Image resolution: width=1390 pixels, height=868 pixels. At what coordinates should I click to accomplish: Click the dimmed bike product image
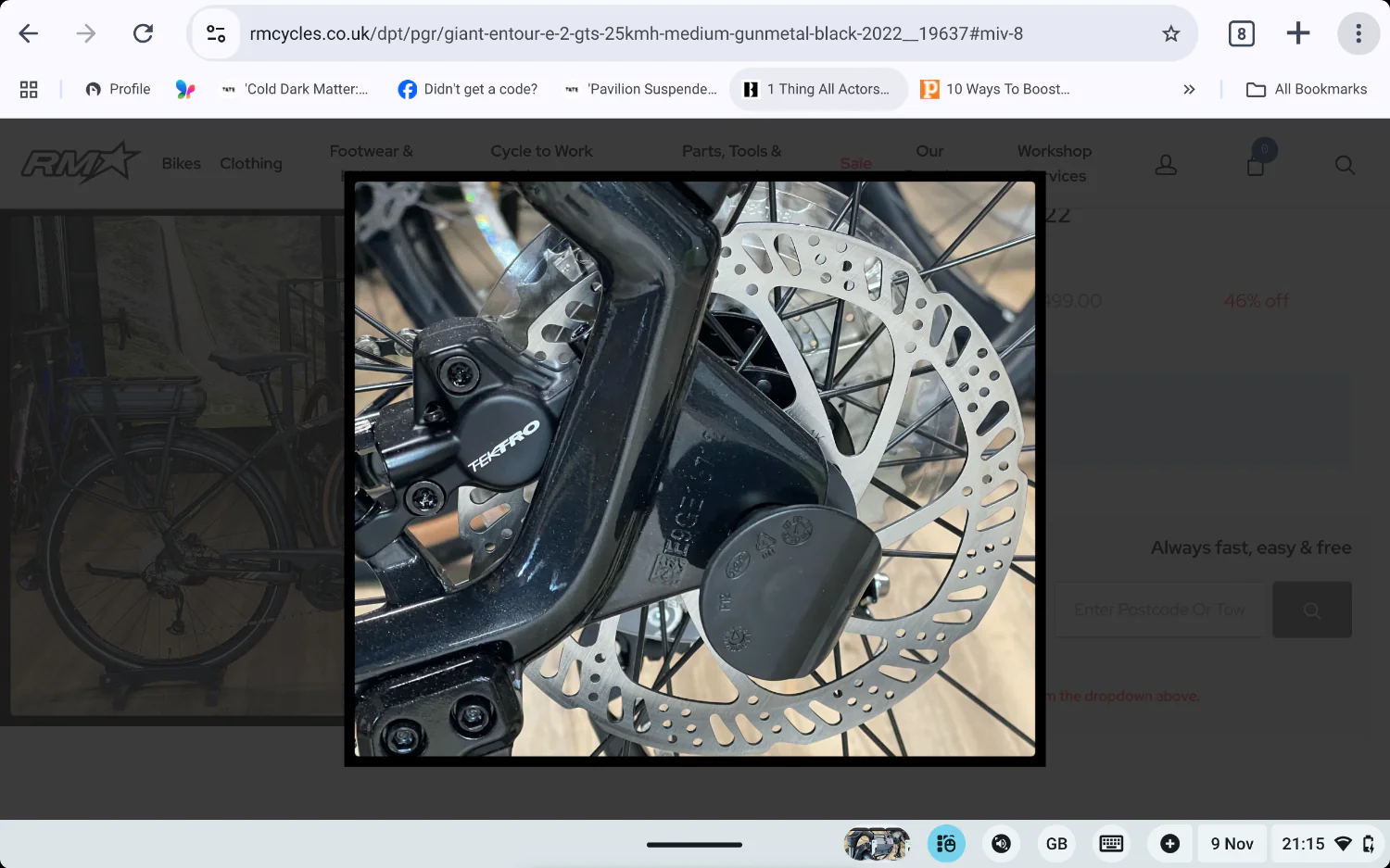(x=177, y=465)
